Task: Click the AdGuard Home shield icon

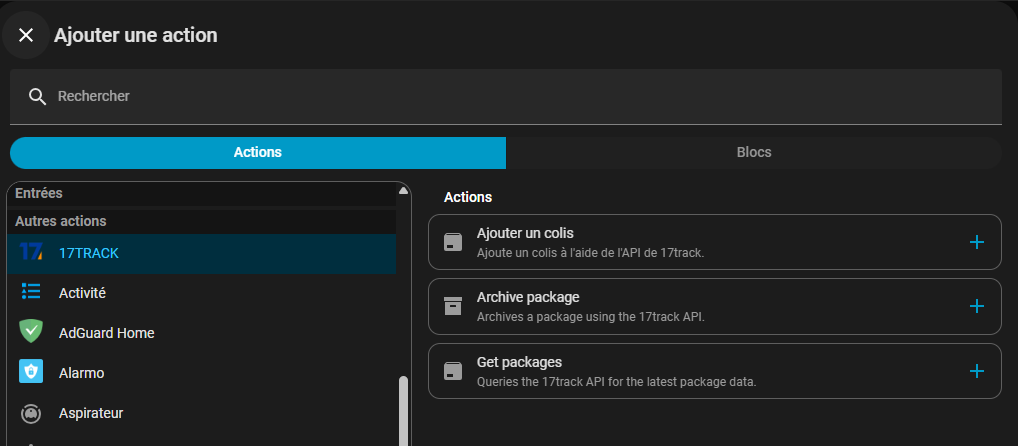Action: (31, 332)
